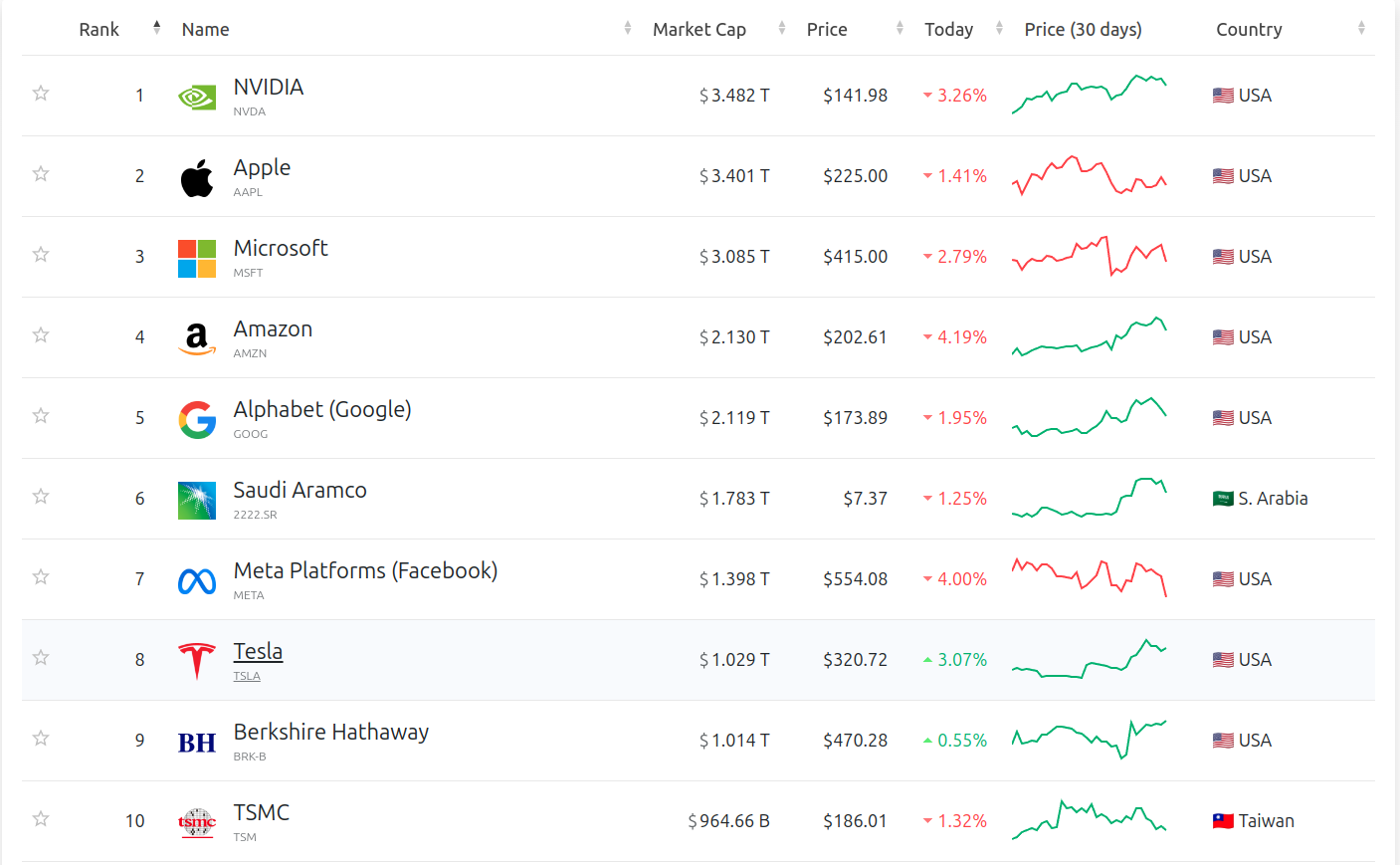Open the Microsoft company page
Screen dimensions: 1400x865
tap(281, 248)
